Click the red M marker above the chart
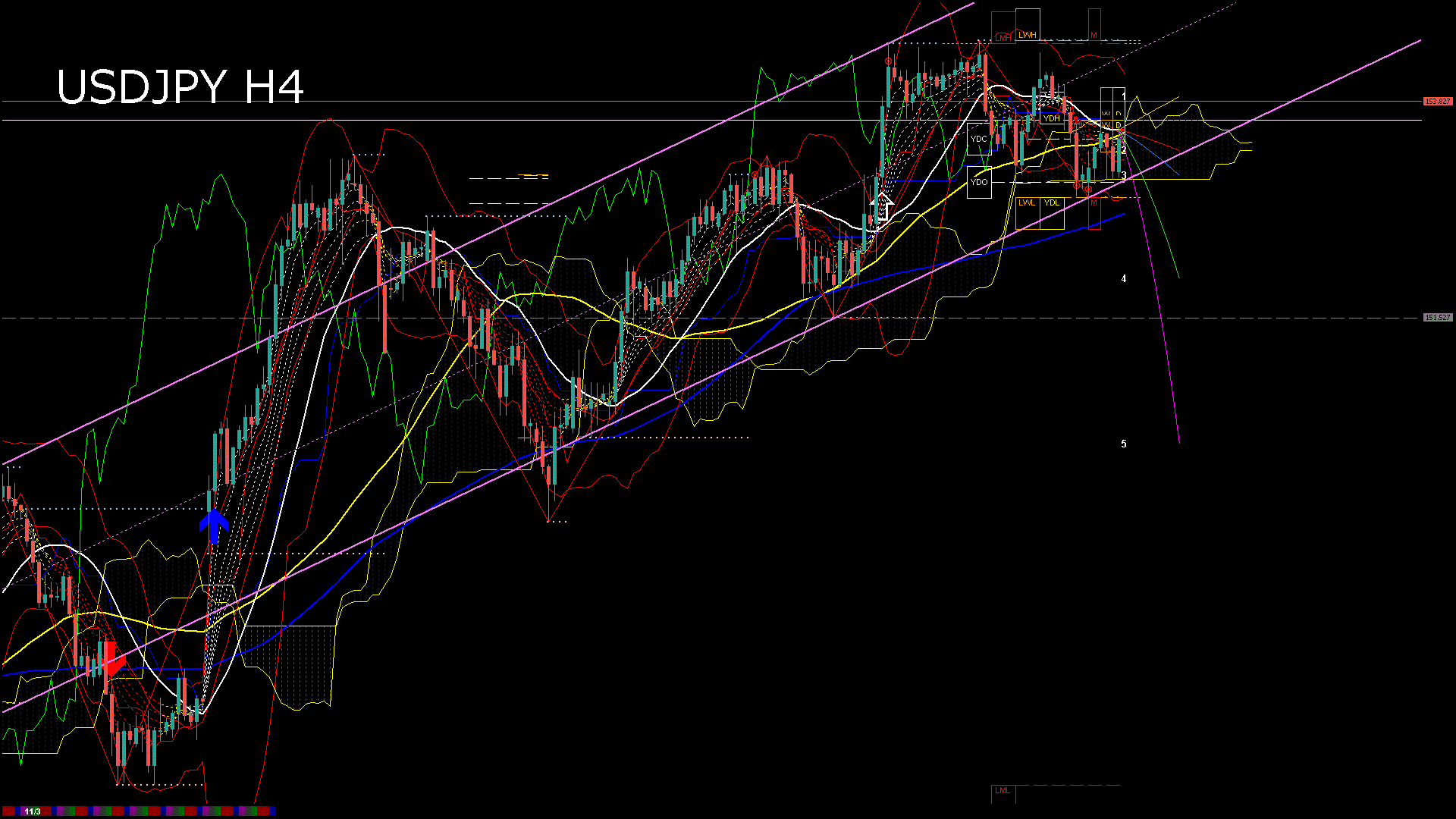 pos(1094,34)
